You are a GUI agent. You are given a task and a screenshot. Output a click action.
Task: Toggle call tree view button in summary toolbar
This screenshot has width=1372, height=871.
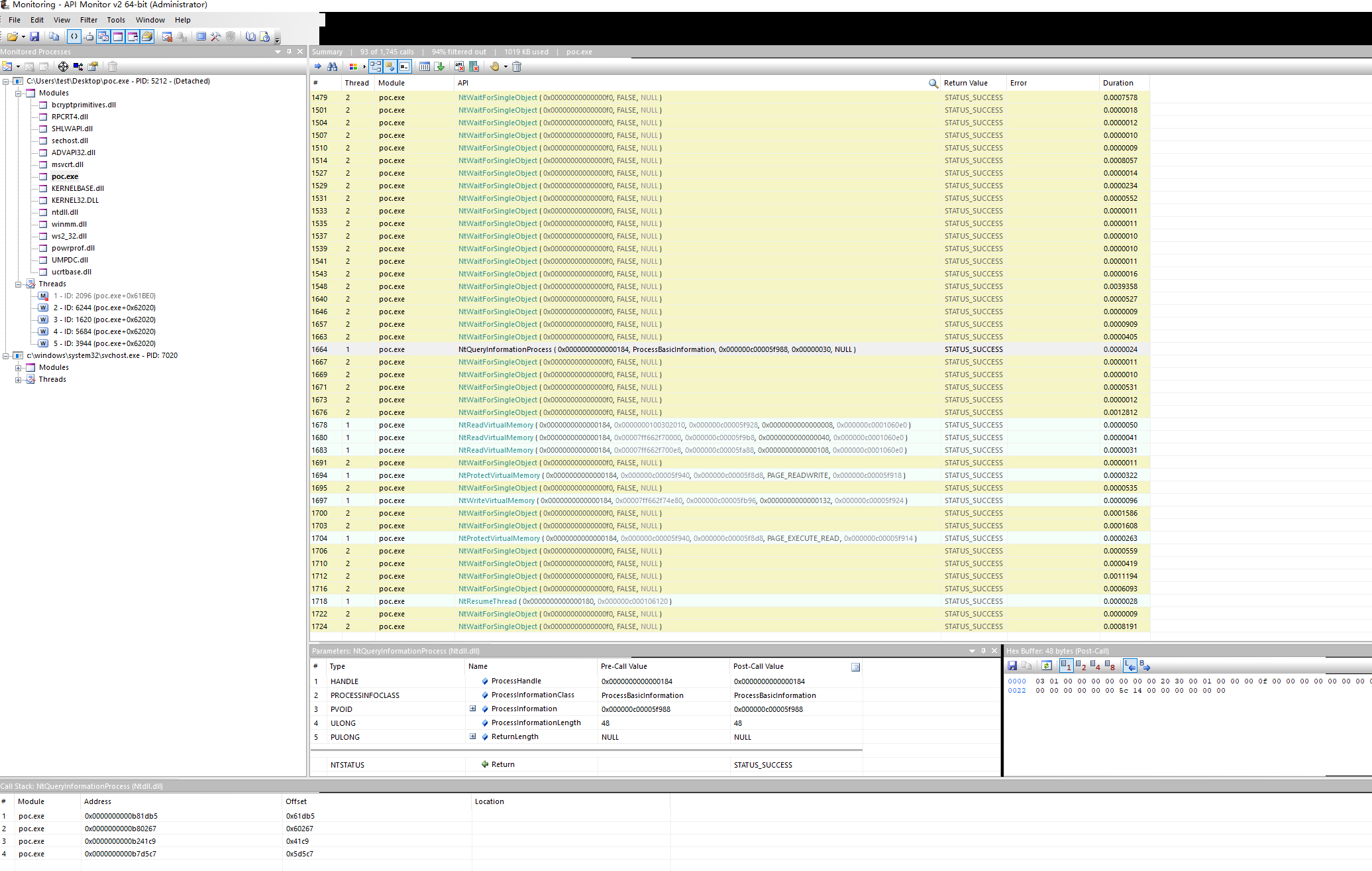tap(376, 66)
